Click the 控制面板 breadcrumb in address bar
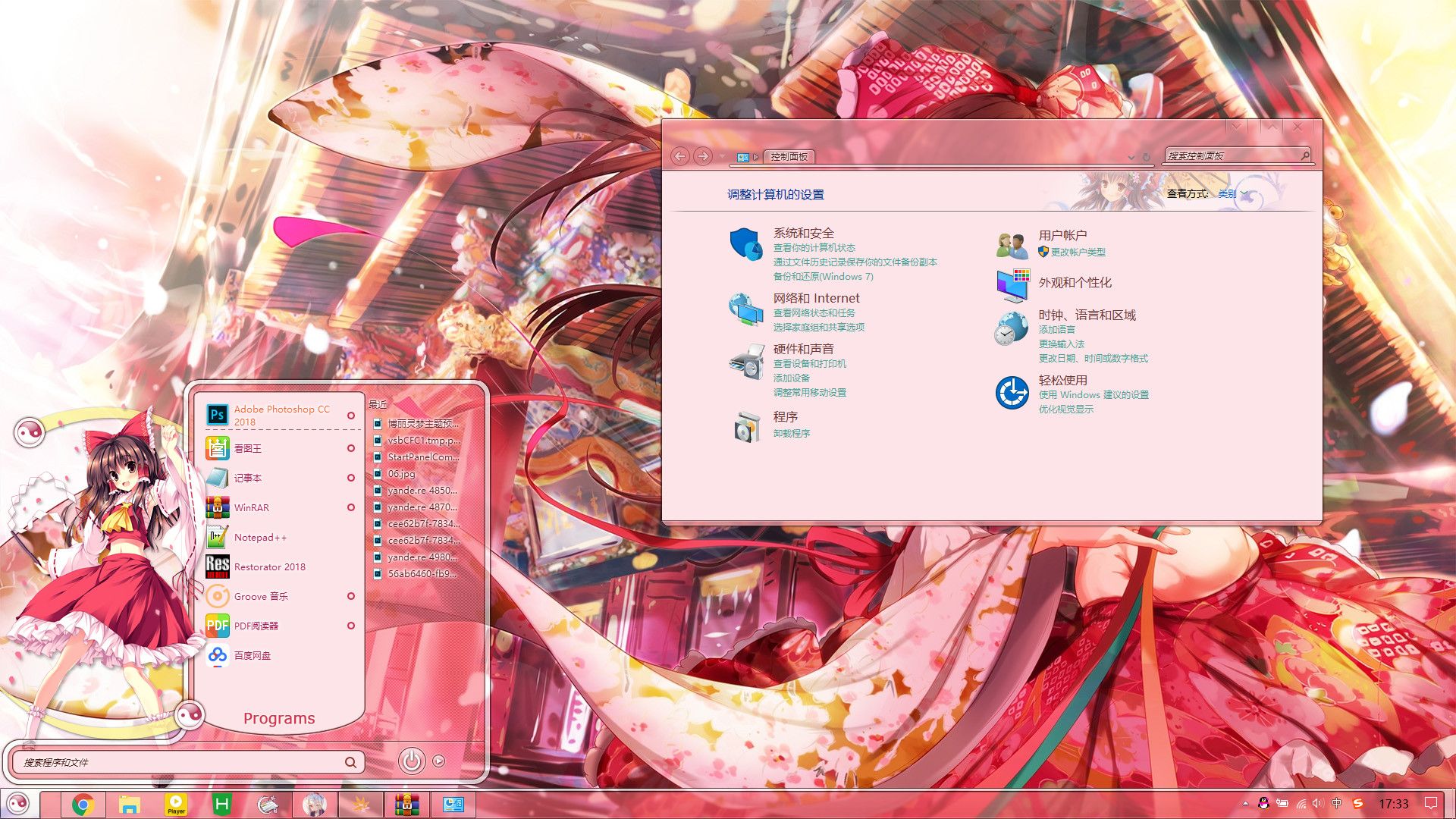The width and height of the screenshot is (1456, 819). pyautogui.click(x=789, y=157)
